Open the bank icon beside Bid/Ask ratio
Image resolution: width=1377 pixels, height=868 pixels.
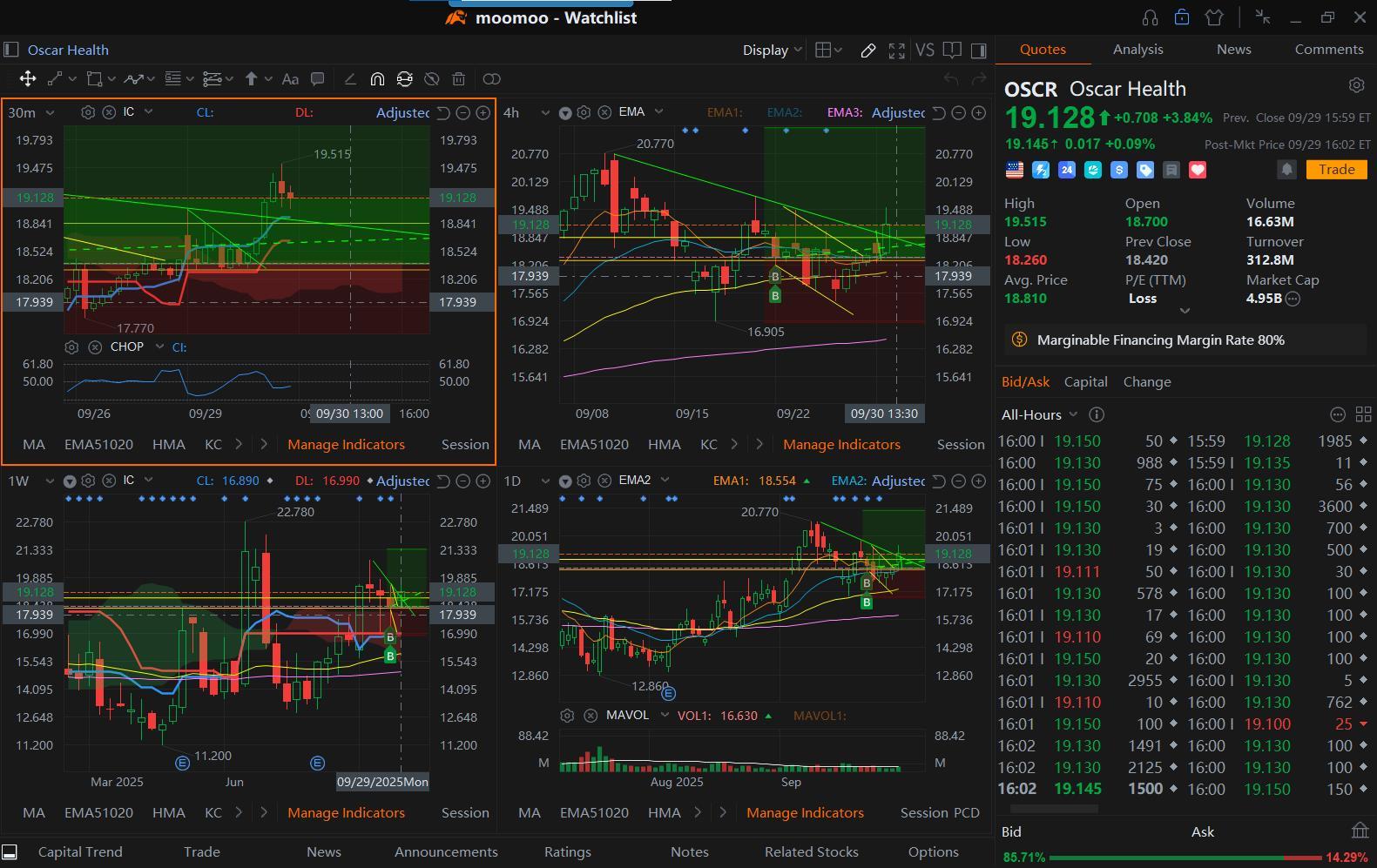[1360, 831]
